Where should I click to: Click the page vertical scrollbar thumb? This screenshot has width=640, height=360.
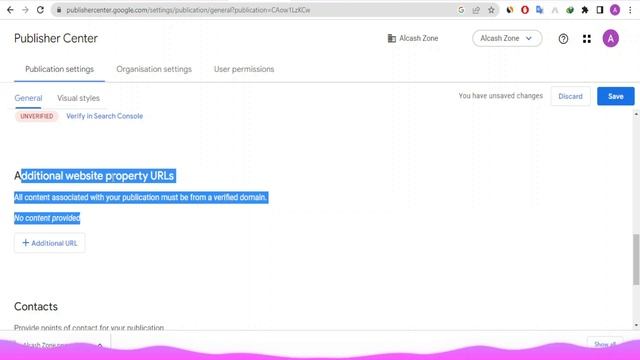point(636,260)
